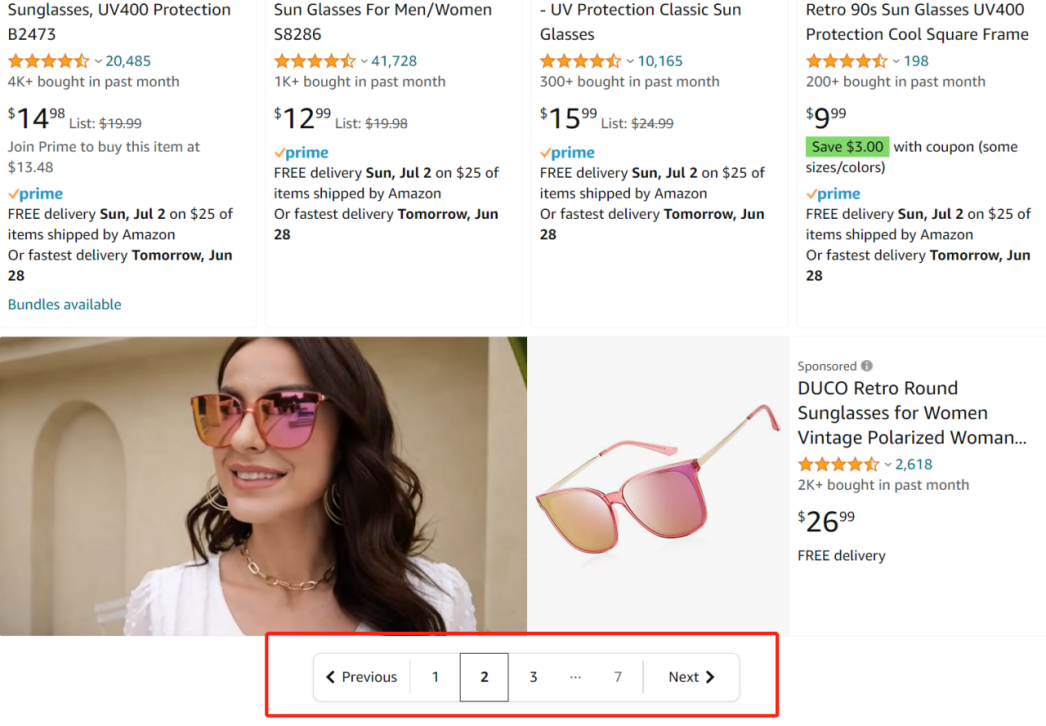Expand rating dropdown beside 41,728 reviews
This screenshot has height=726, width=1046.
(x=364, y=61)
